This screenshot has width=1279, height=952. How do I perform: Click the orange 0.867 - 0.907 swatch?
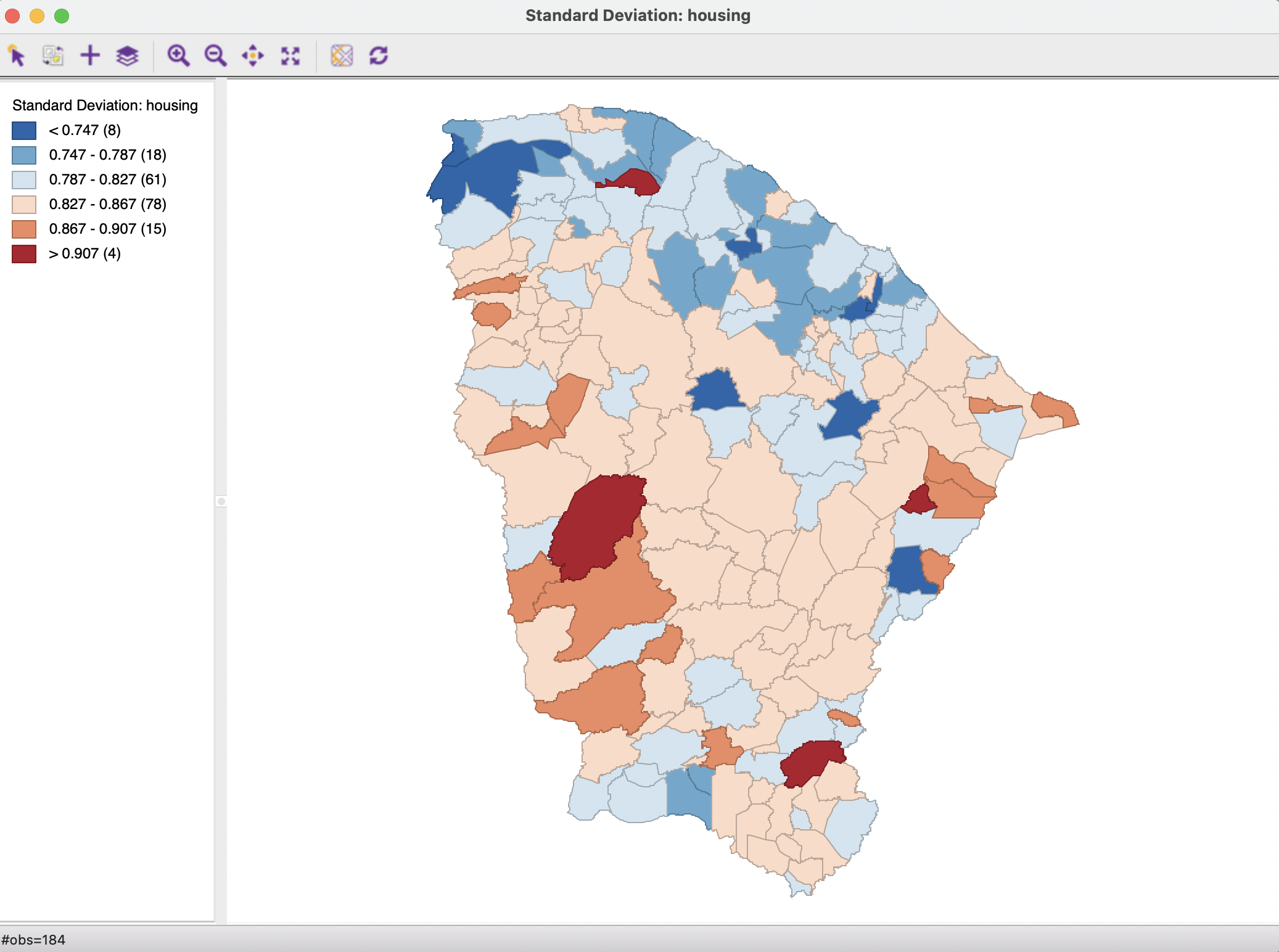24,229
